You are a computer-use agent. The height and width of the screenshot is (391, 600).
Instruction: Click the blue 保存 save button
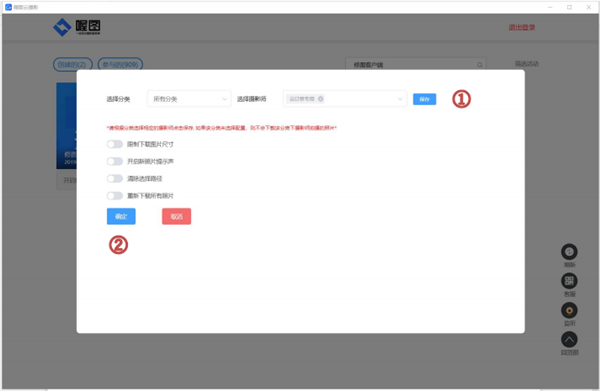pos(424,99)
